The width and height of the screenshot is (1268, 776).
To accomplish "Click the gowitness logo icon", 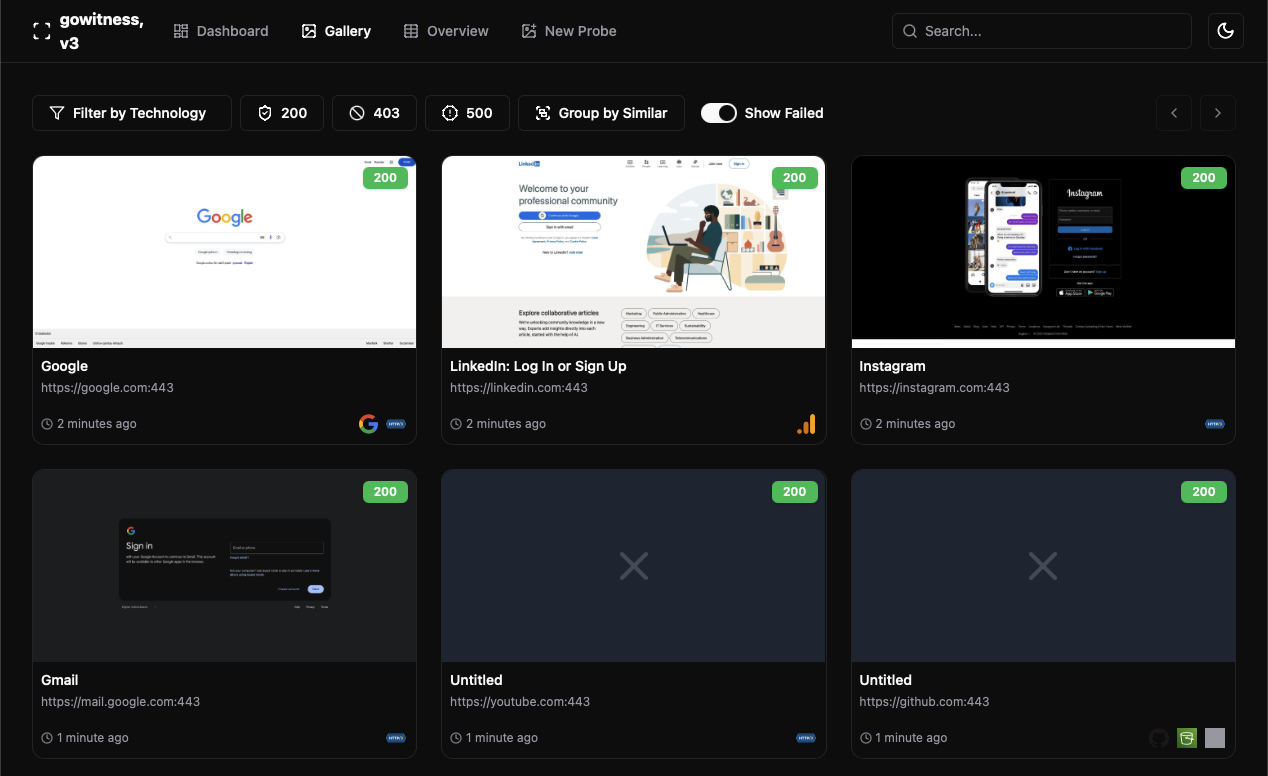I will (41, 31).
